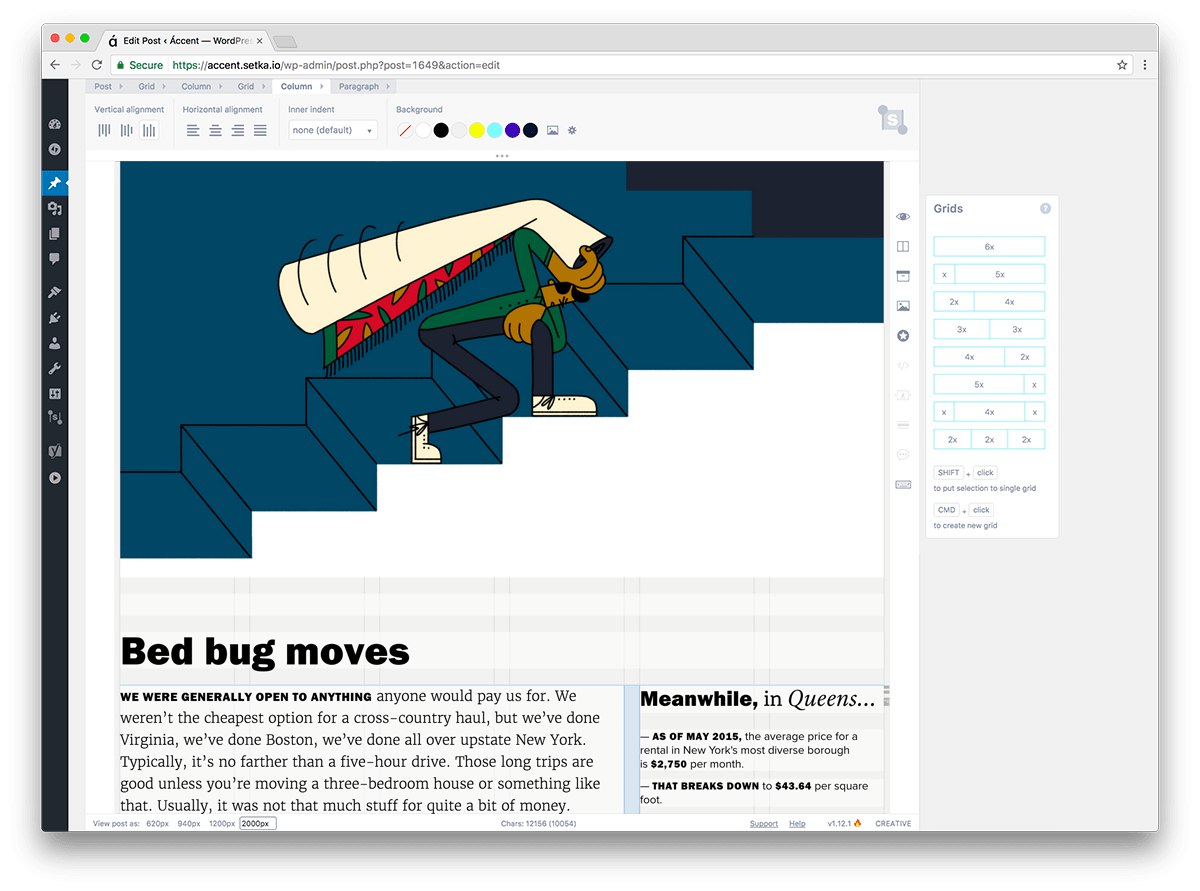Bookmark this page with star icon
Screen dimensions: 1200x891
[x=1122, y=65]
